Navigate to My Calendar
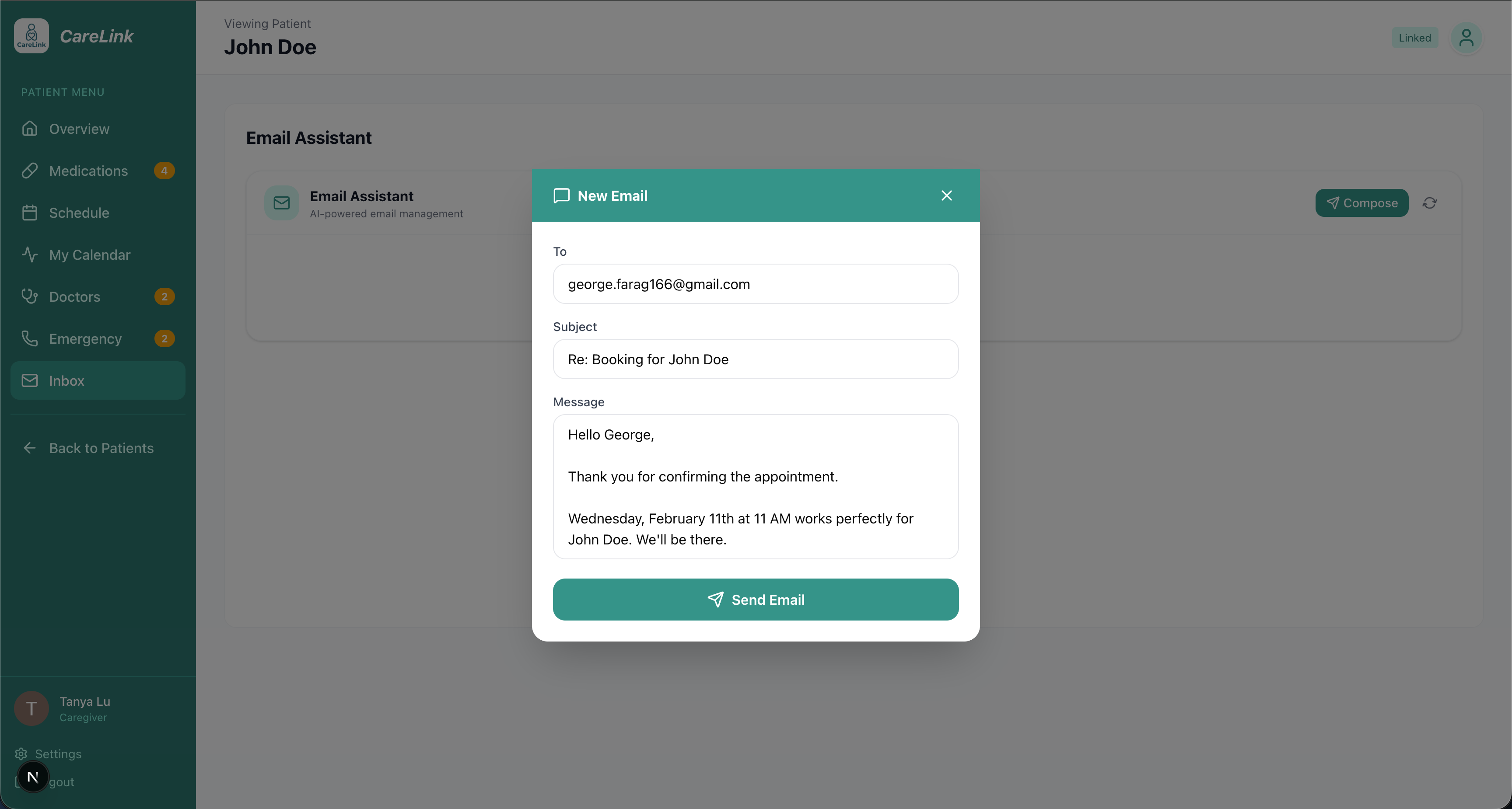Image resolution: width=1512 pixels, height=809 pixels. tap(89, 255)
